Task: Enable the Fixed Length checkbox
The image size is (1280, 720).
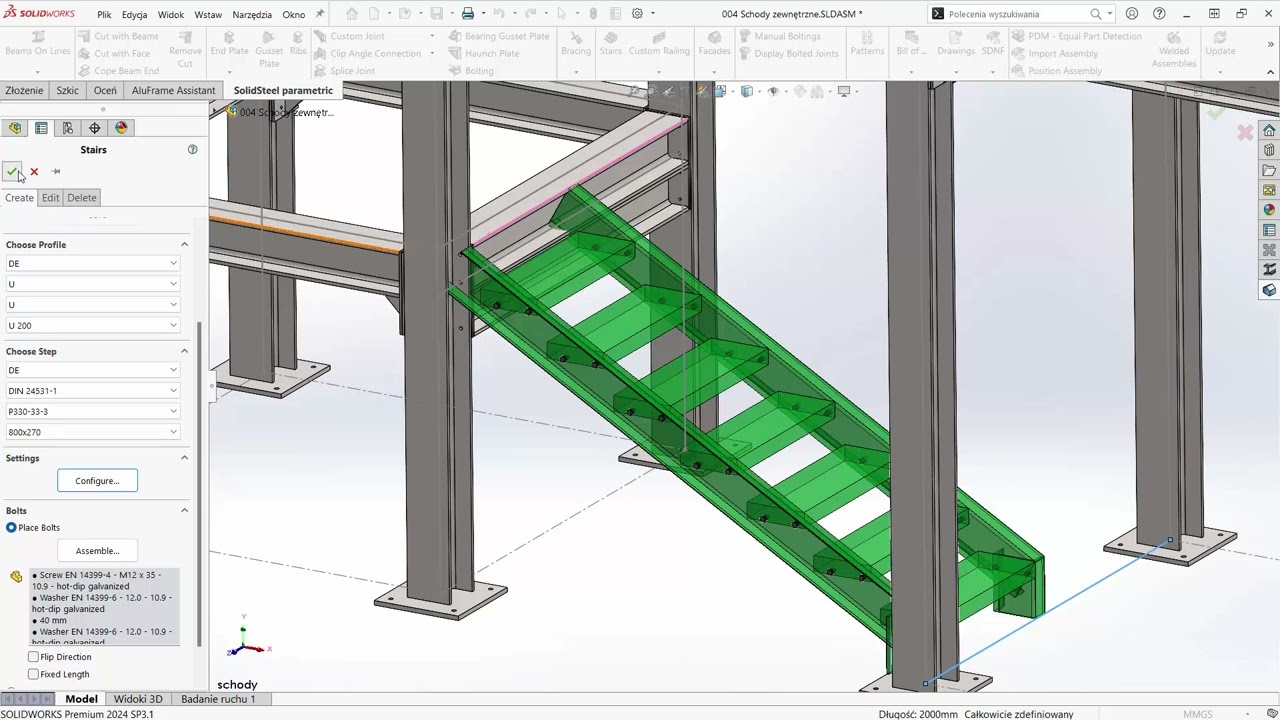Action: click(x=33, y=674)
